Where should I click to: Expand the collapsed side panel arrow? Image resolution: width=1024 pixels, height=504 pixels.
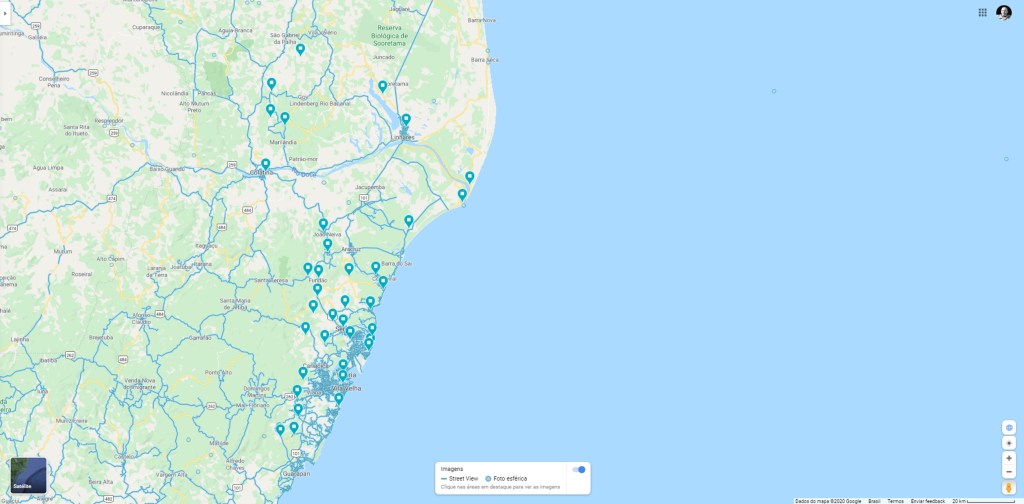(5, 13)
